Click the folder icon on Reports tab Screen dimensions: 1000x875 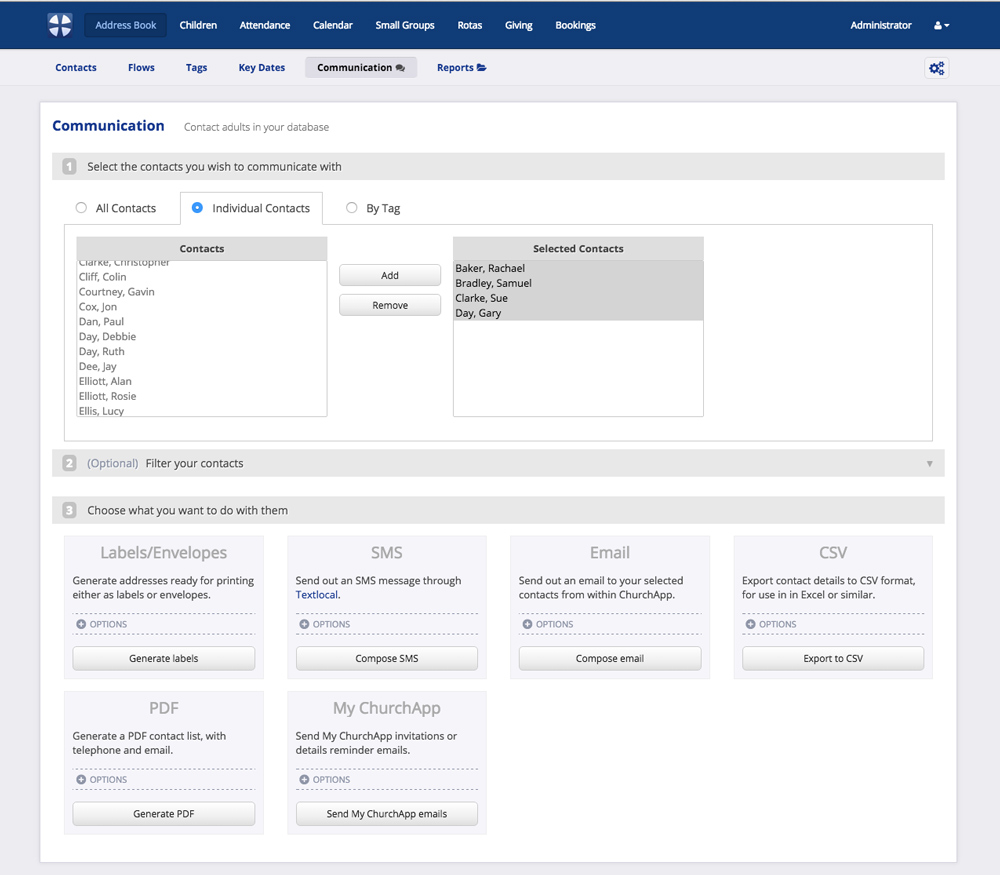click(481, 67)
